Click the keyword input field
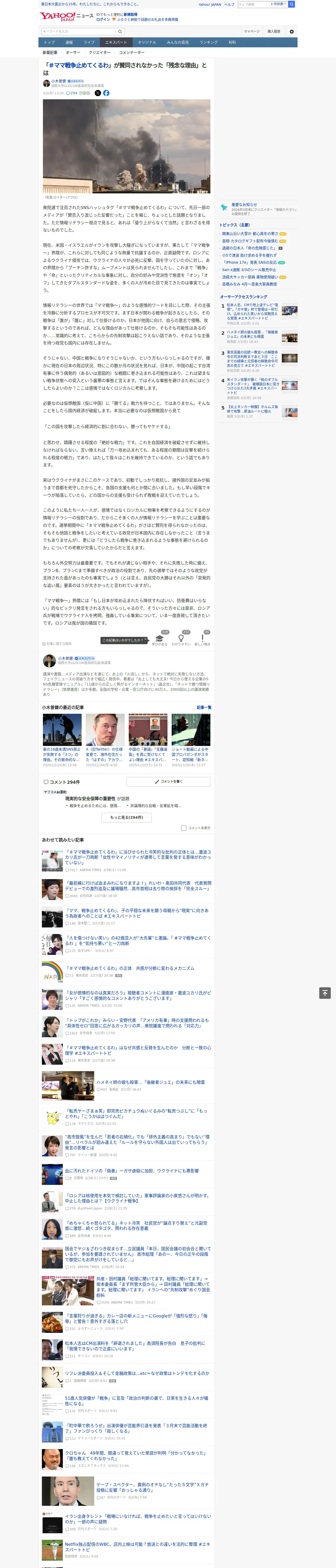 (x=79, y=32)
